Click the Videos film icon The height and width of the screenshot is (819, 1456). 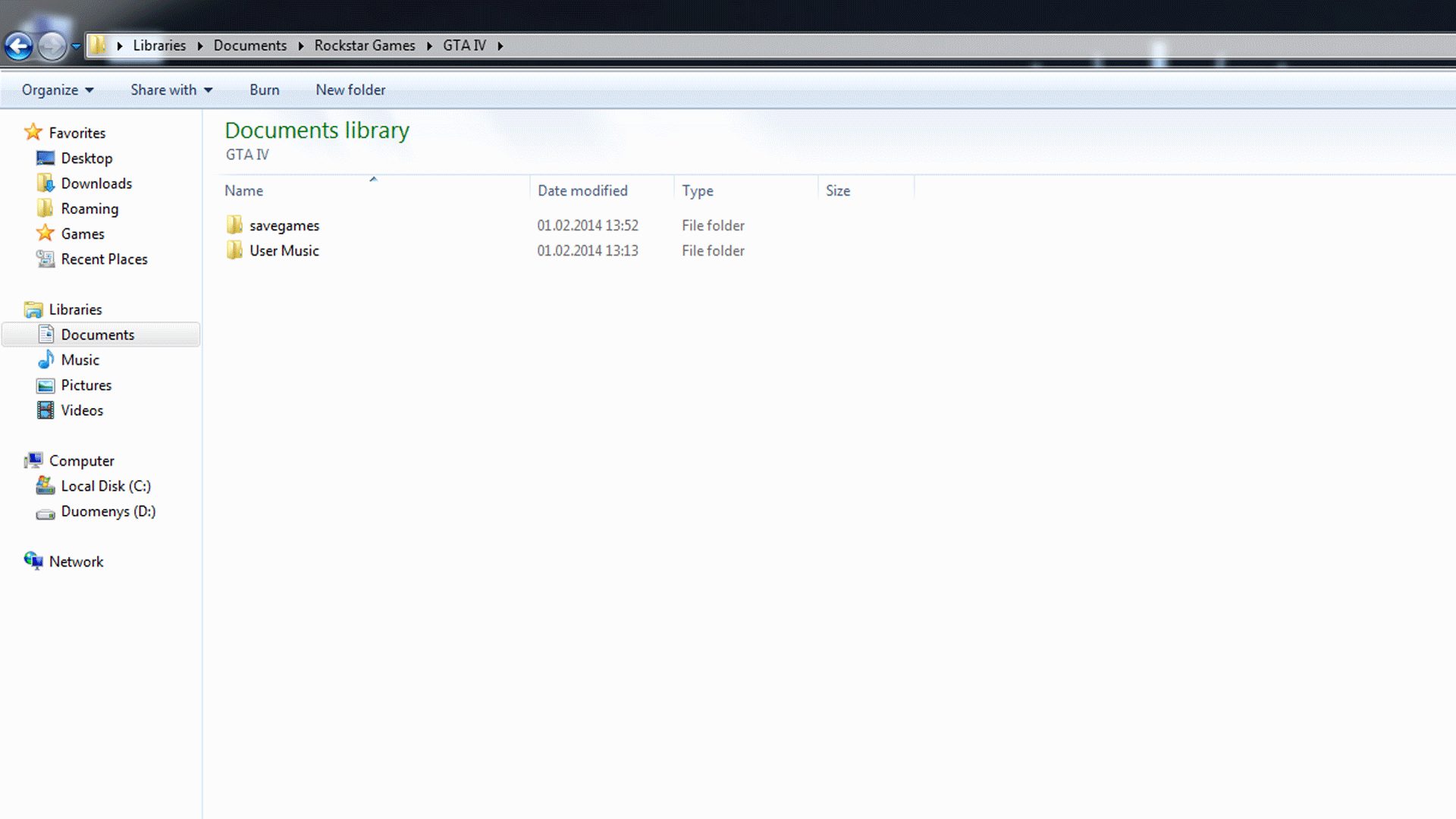click(45, 409)
